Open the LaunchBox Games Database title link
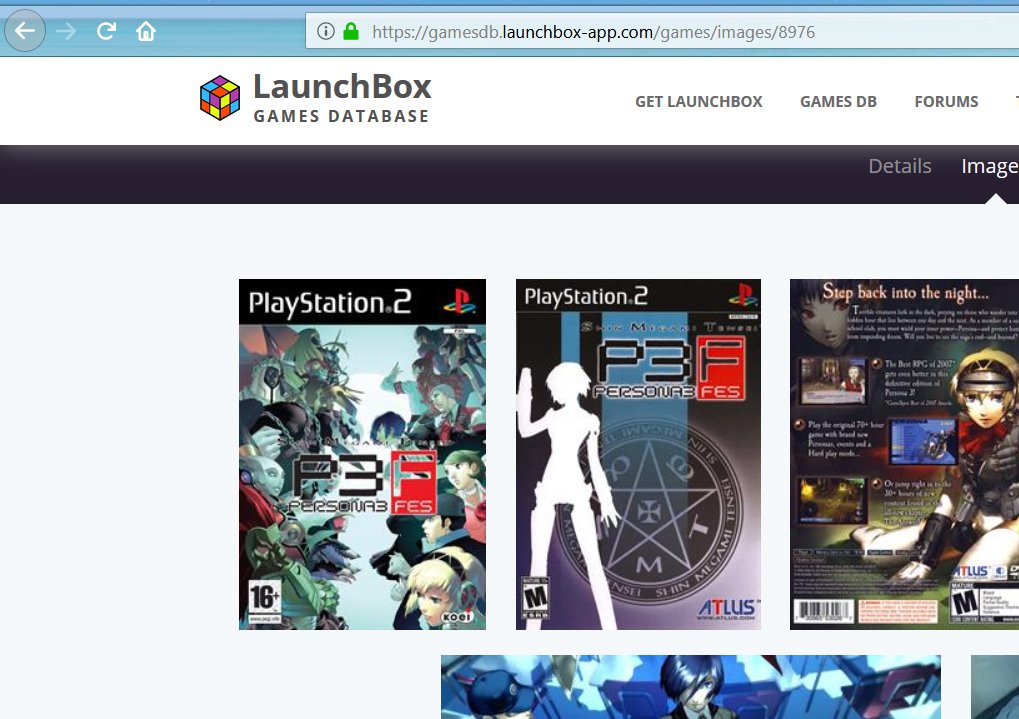 tap(342, 98)
